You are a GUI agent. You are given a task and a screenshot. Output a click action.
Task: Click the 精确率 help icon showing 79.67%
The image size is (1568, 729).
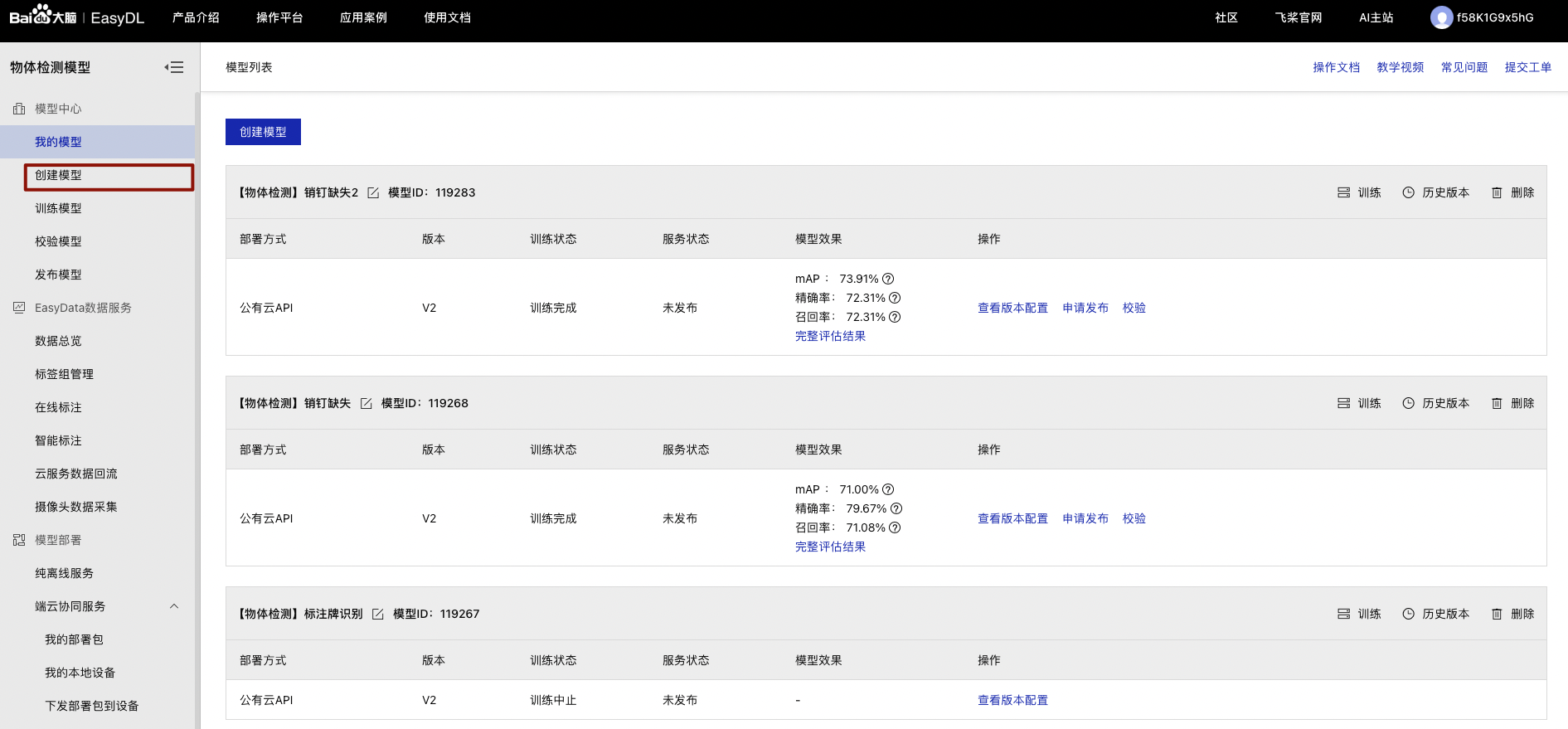tap(896, 508)
